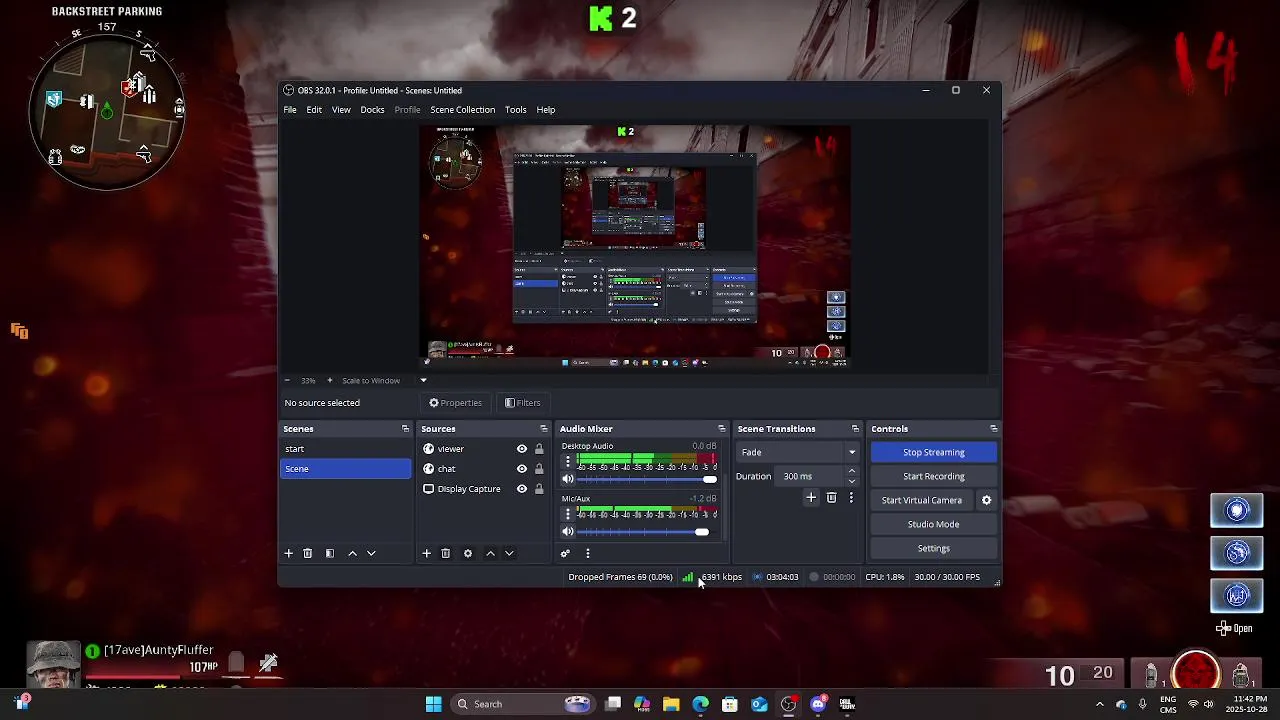Open source Properties button

pyautogui.click(x=456, y=403)
